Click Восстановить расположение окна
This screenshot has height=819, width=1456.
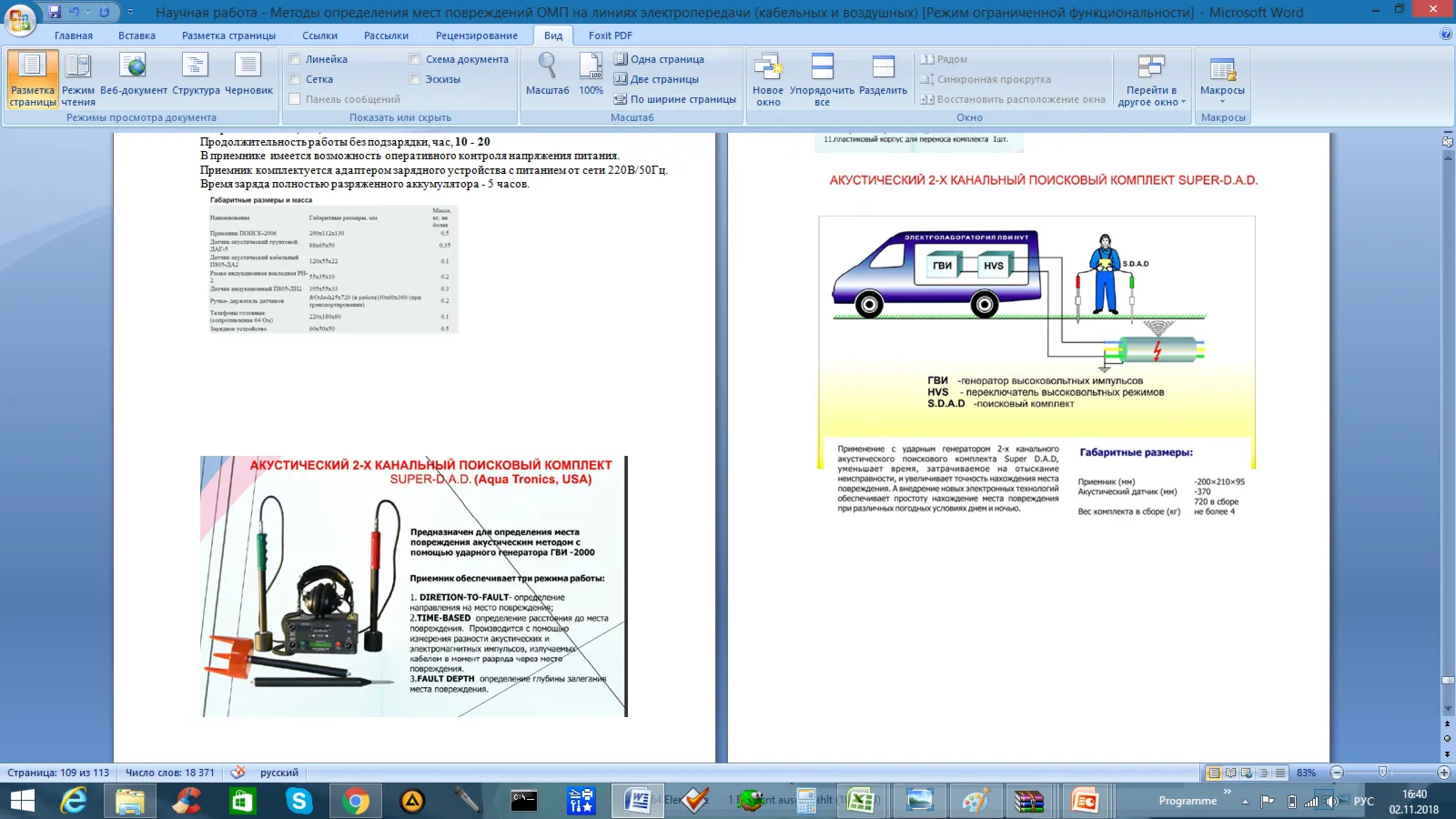[1013, 99]
